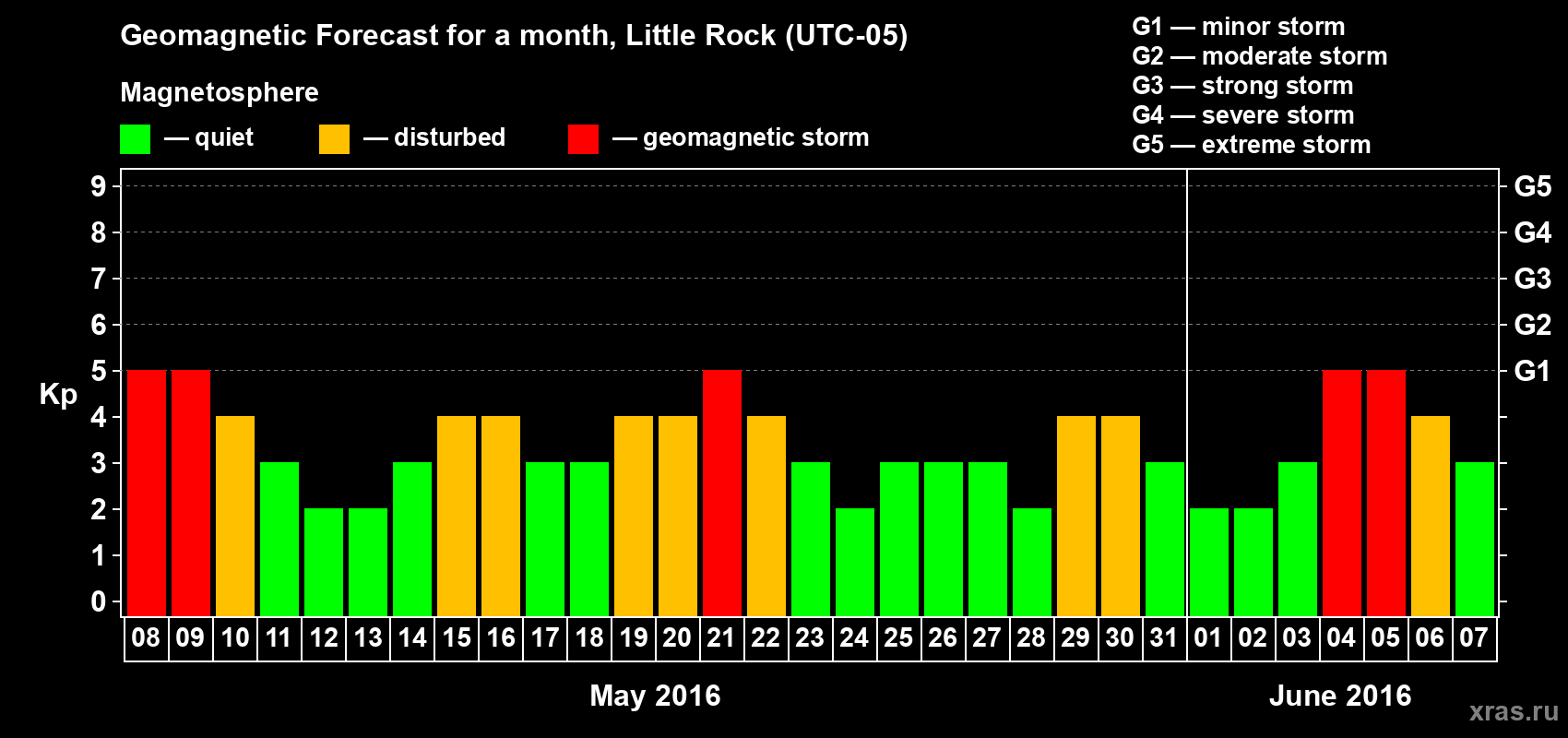The height and width of the screenshot is (738, 1568).
Task: Select the orange bar for May 10
Action: point(235,517)
